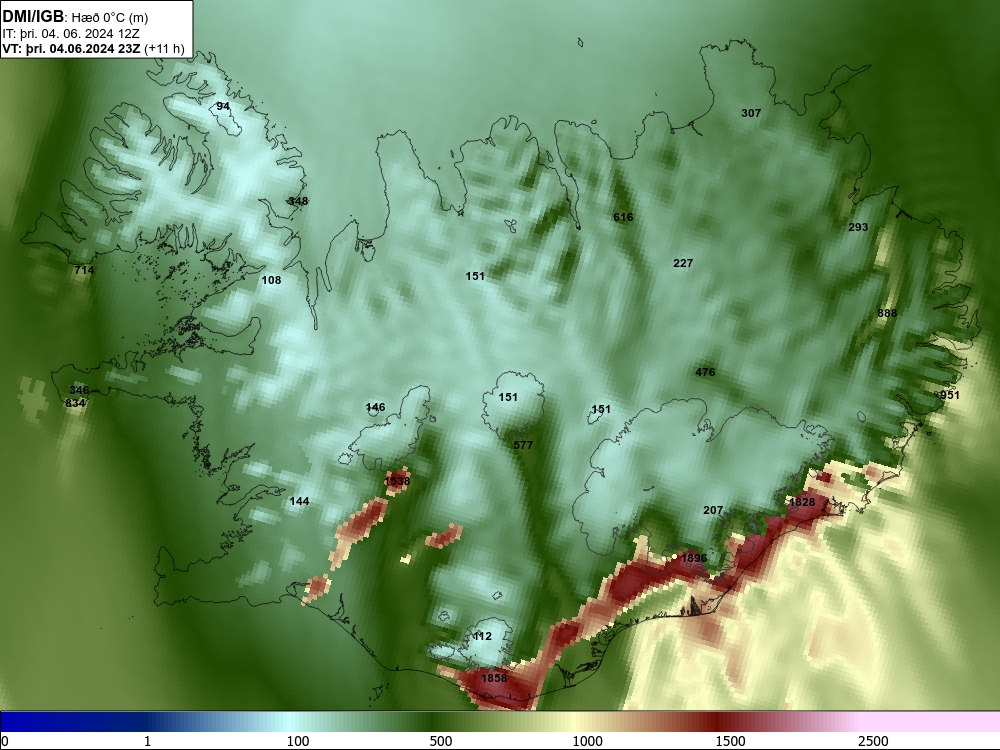
Task: Click the map value 108
Action: click(271, 280)
